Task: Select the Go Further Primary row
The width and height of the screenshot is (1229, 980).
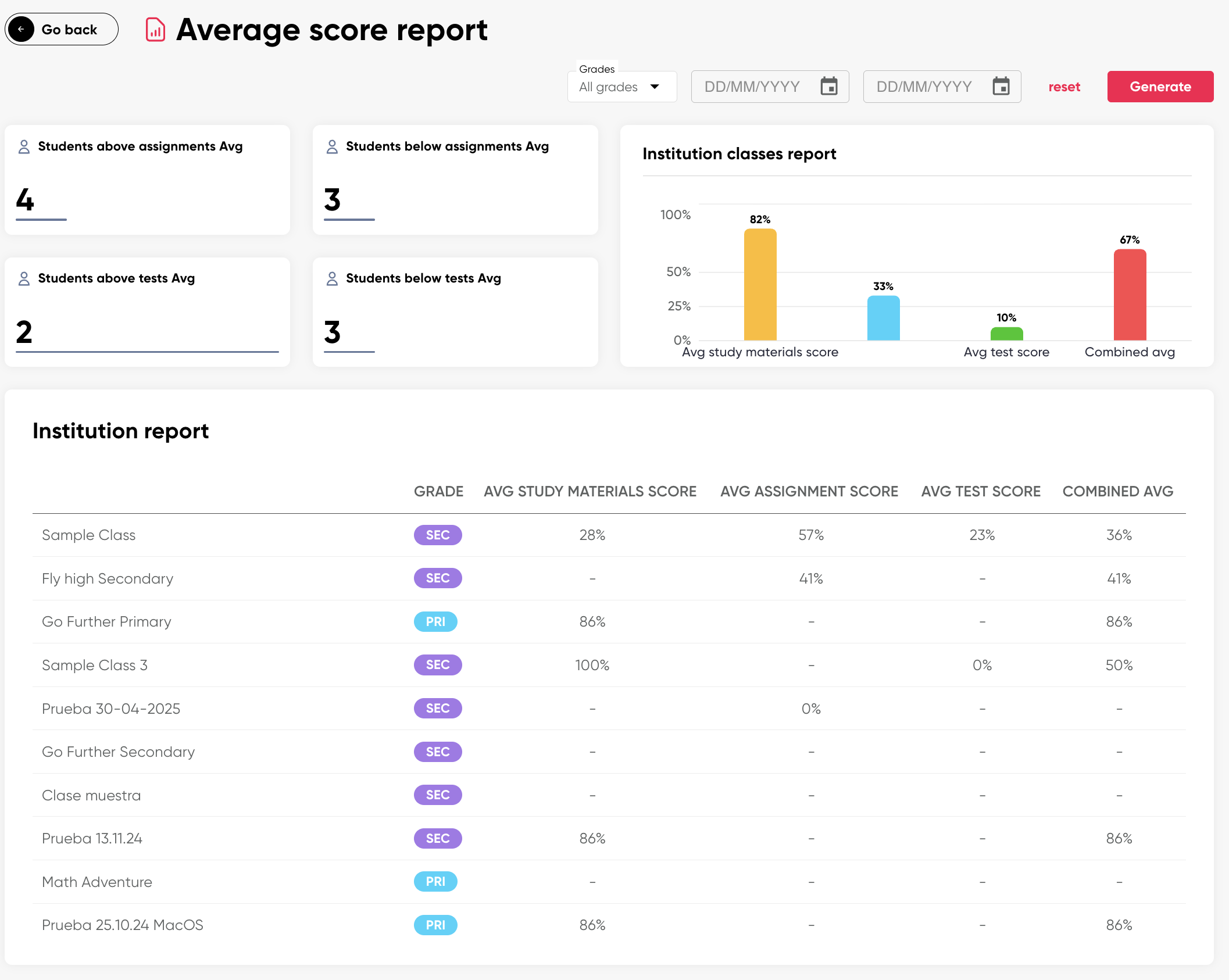Action: pos(106,621)
